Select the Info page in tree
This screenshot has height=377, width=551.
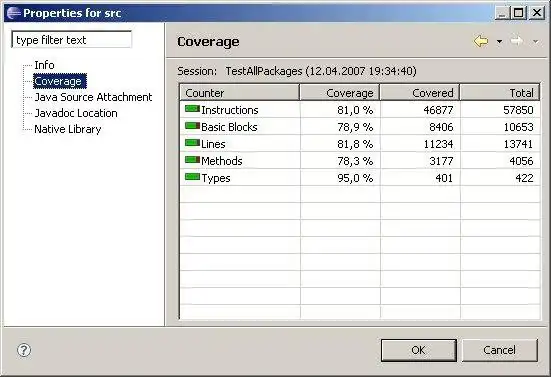tap(44, 65)
